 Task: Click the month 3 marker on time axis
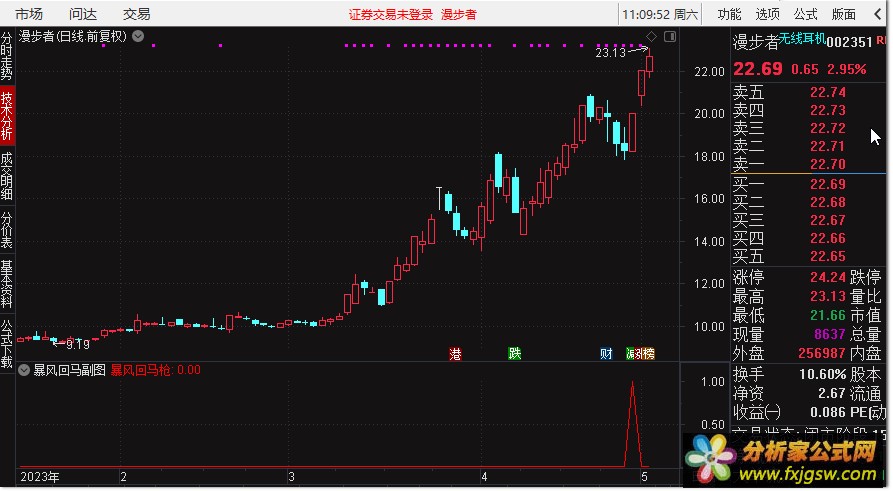[x=291, y=477]
